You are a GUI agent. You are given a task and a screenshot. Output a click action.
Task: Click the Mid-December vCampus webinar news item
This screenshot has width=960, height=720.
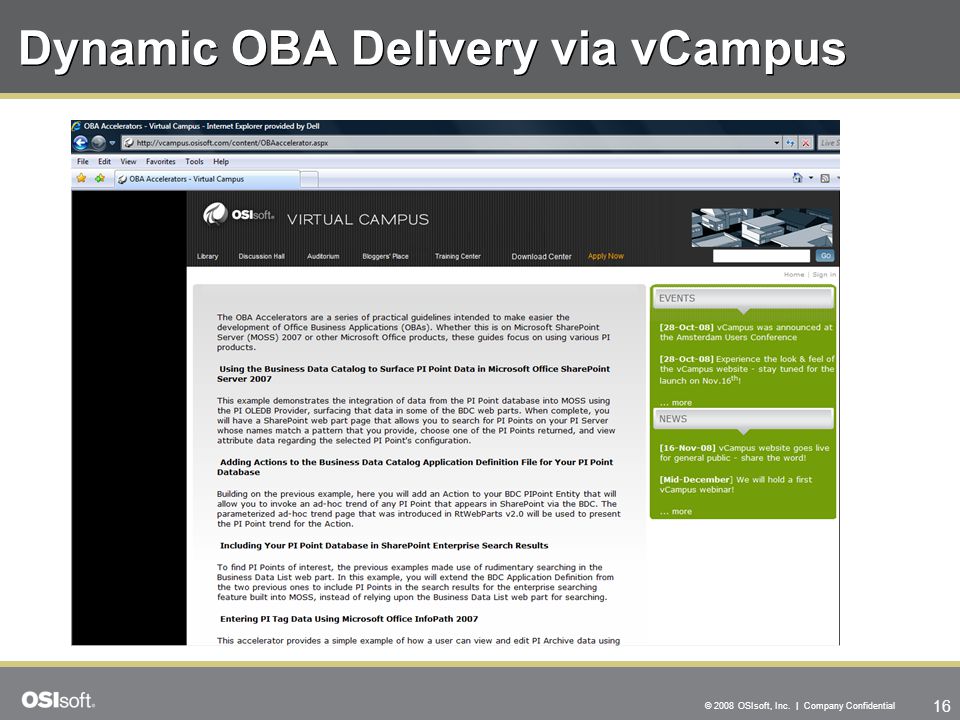pyautogui.click(x=735, y=484)
